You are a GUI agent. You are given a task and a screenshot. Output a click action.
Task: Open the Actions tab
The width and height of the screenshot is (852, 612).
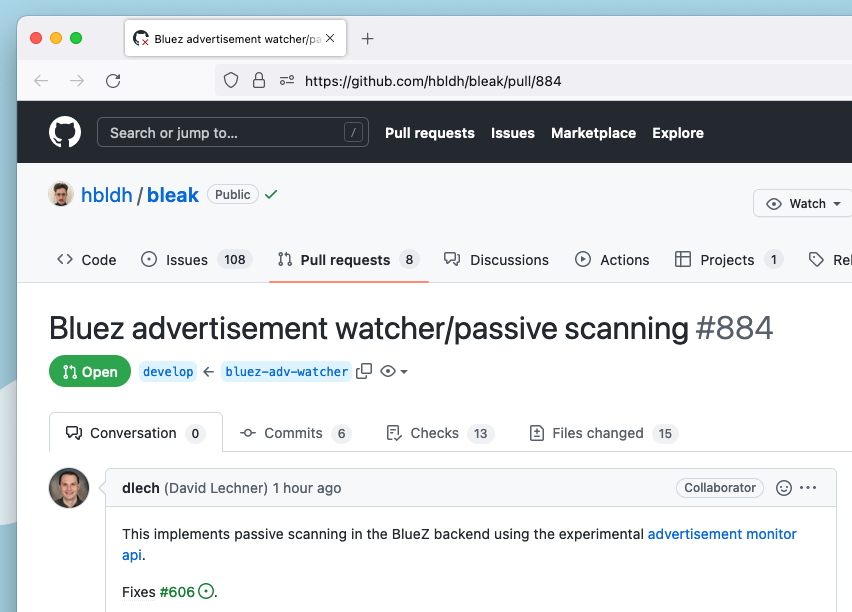coord(612,260)
